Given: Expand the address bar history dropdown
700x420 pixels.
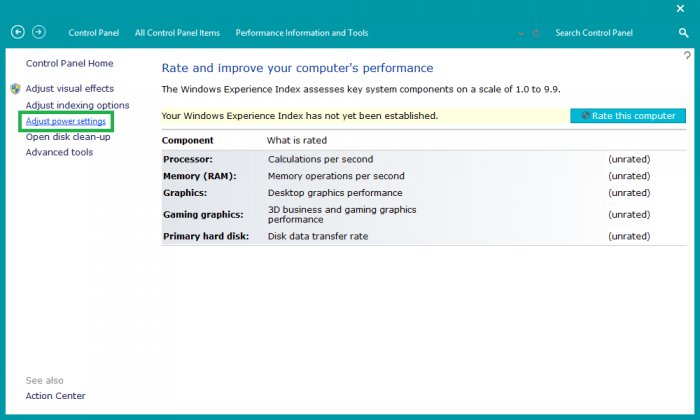Looking at the screenshot, I should pos(521,33).
